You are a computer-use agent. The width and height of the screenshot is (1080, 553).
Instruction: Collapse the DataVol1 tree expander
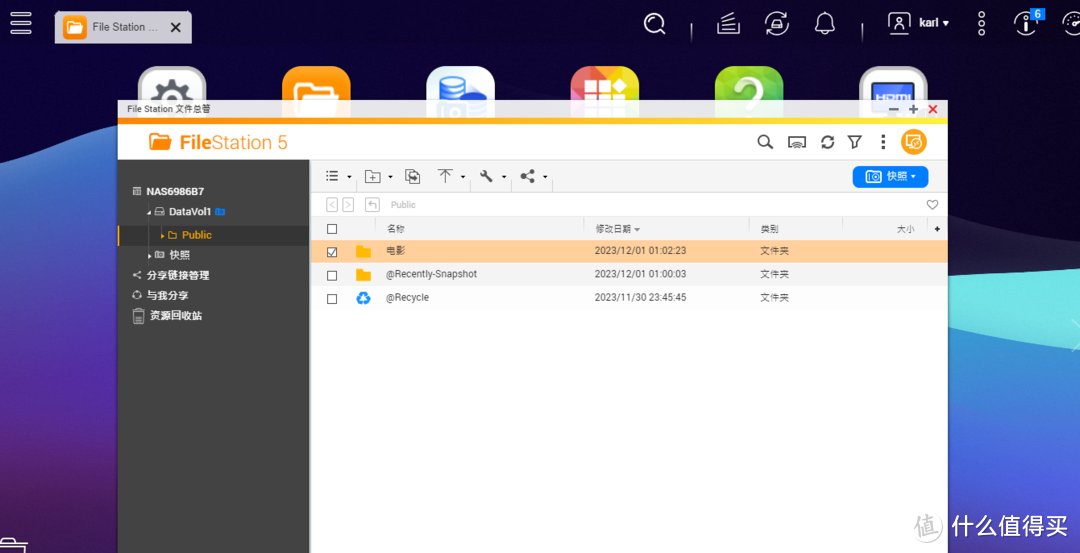coord(149,213)
